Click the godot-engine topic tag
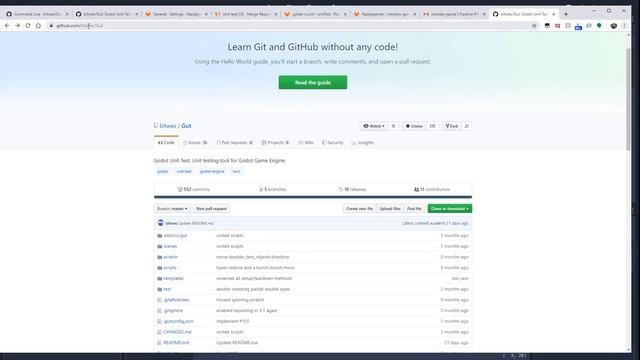The height and width of the screenshot is (360, 640). point(212,171)
